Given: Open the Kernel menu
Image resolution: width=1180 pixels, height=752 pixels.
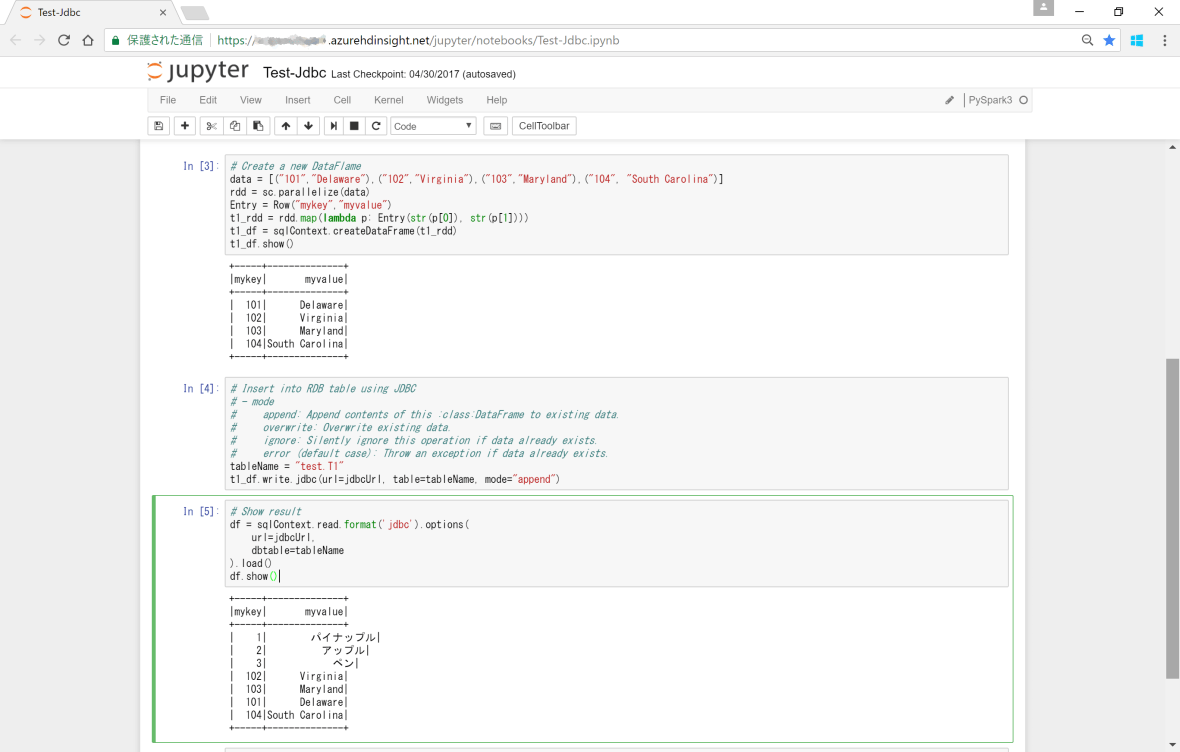Looking at the screenshot, I should click(x=388, y=100).
